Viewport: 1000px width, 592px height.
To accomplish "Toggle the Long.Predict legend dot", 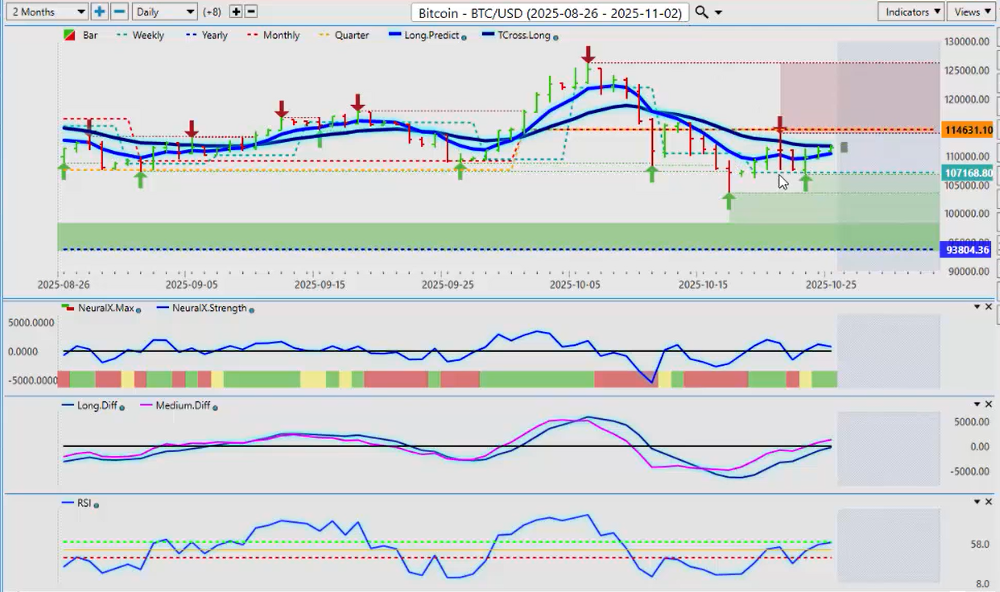I will [464, 37].
